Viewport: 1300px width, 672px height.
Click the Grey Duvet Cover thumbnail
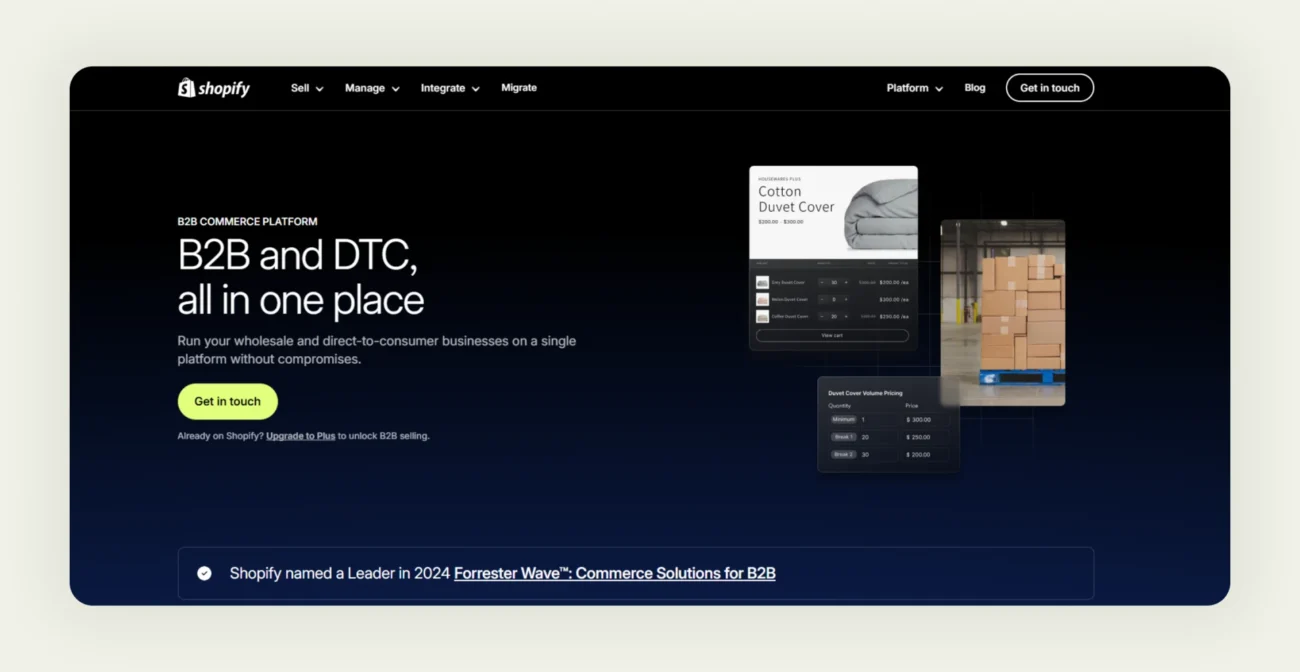762,282
